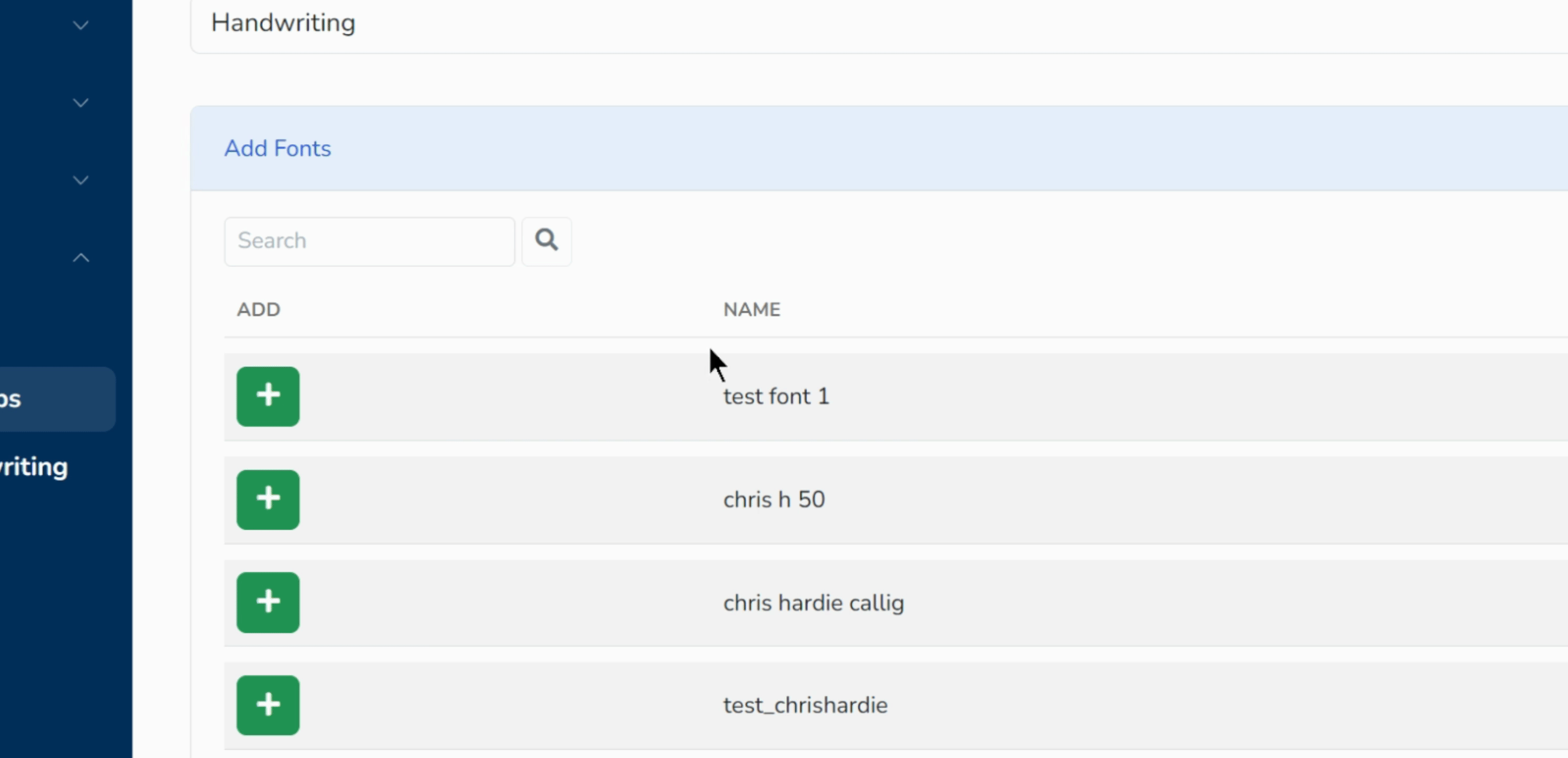The image size is (1568, 758).
Task: Expand the second sidebar chevron
Action: pyautogui.click(x=81, y=103)
